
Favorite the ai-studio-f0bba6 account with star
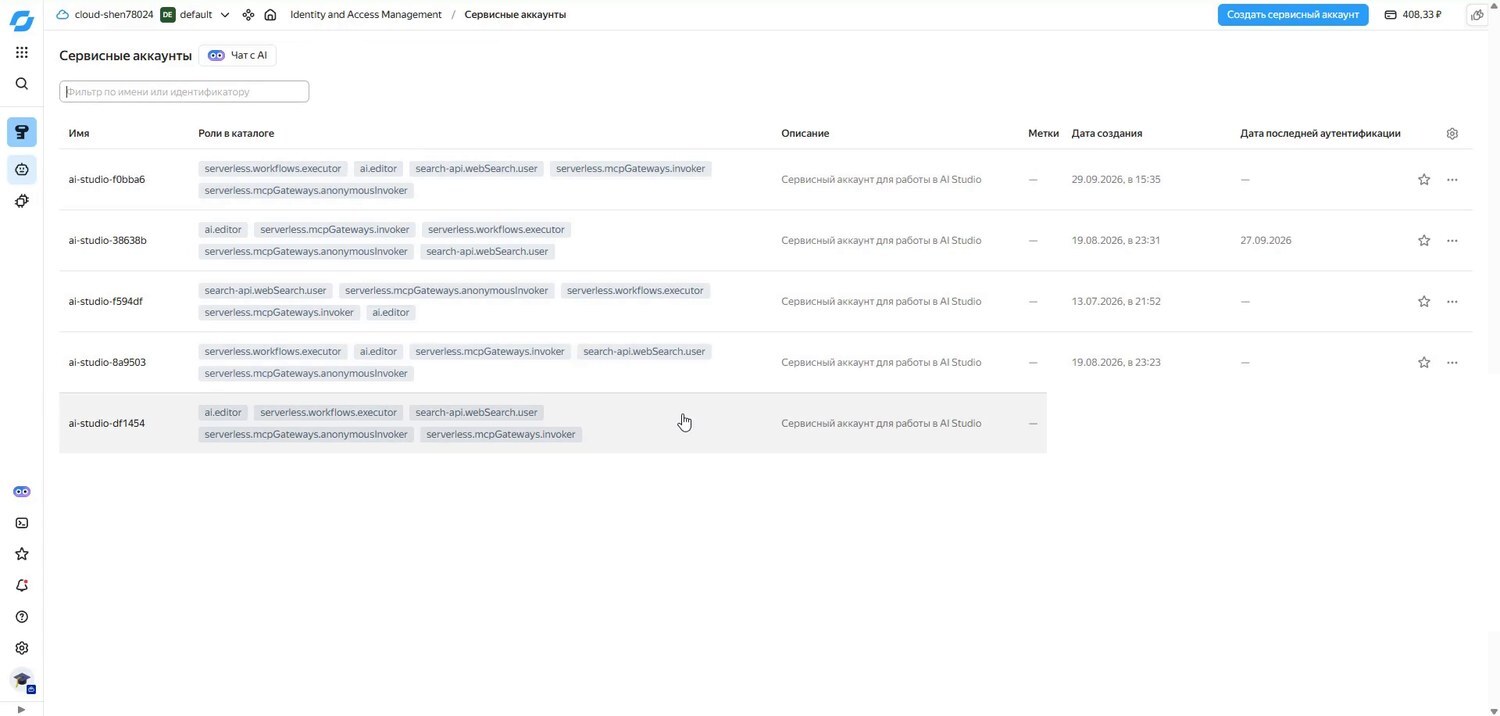pyautogui.click(x=1424, y=180)
